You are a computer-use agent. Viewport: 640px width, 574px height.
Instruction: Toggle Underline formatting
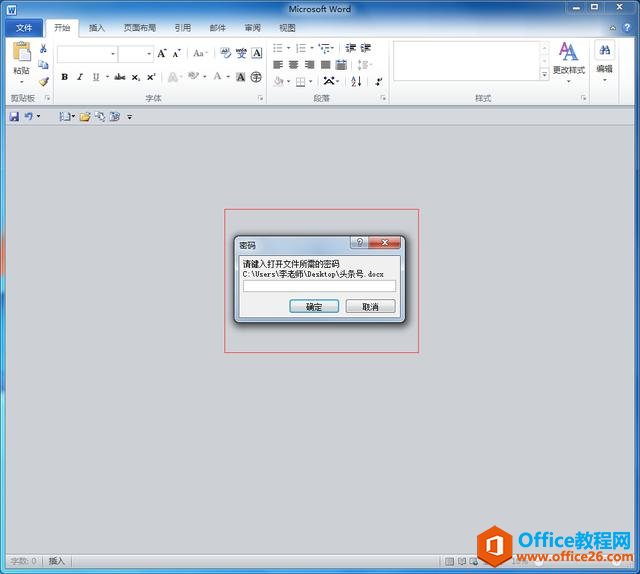coord(96,77)
